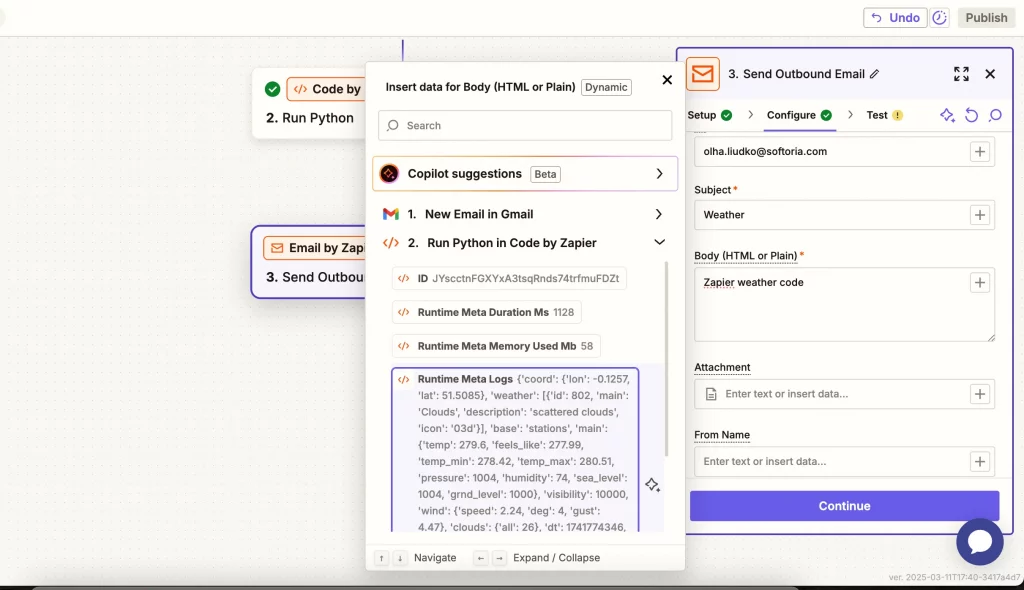Click the Code by Zapier badge on canvas

(326, 89)
